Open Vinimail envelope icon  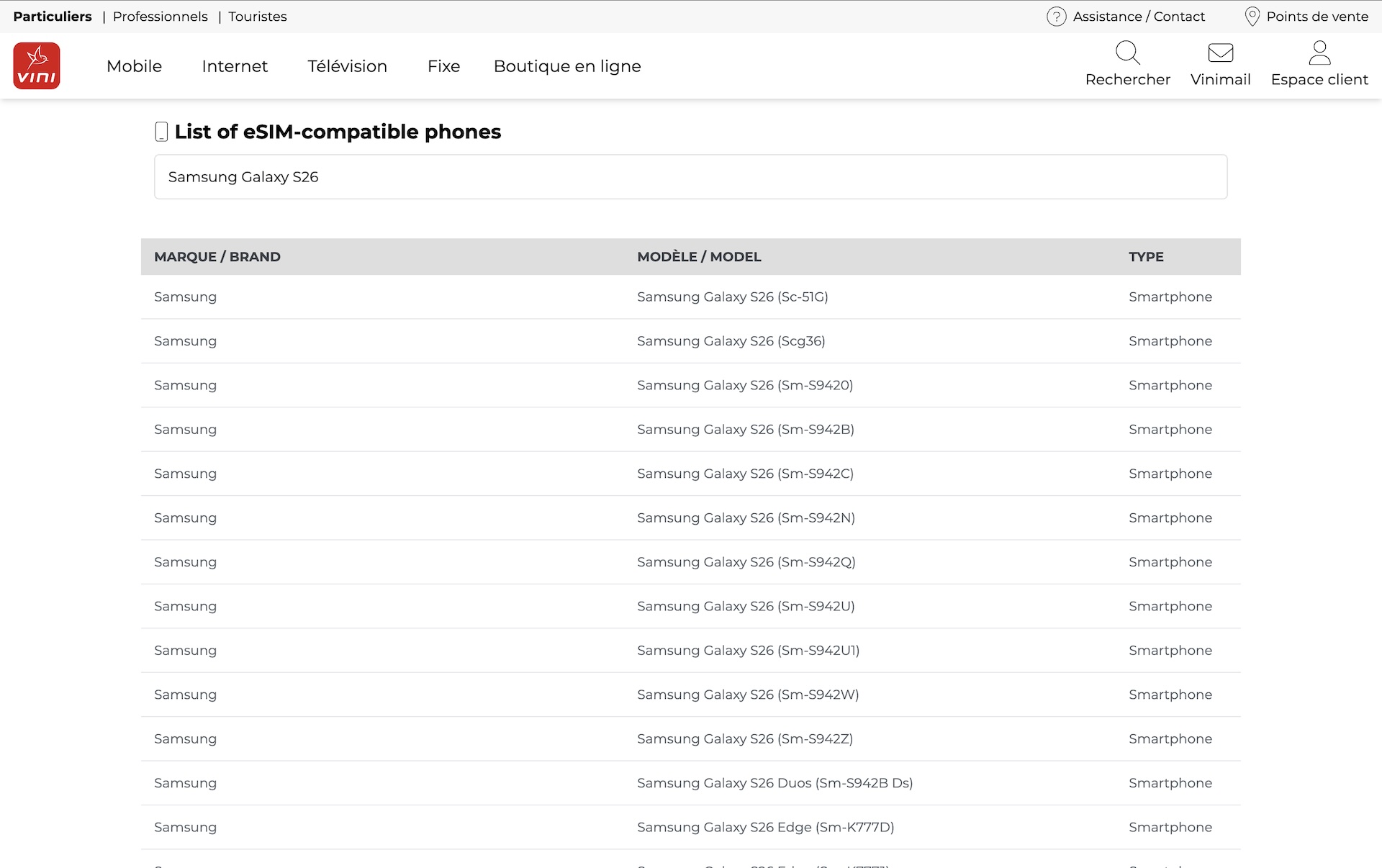[1220, 53]
